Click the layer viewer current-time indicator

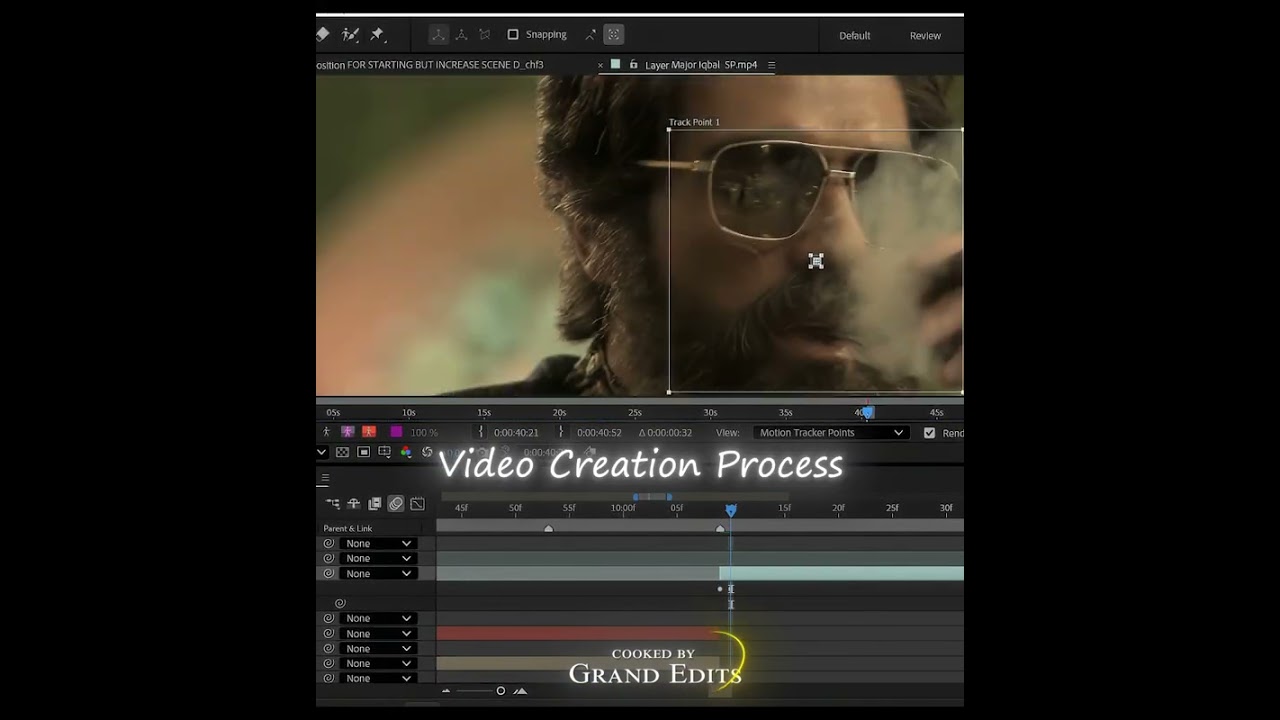click(x=868, y=411)
